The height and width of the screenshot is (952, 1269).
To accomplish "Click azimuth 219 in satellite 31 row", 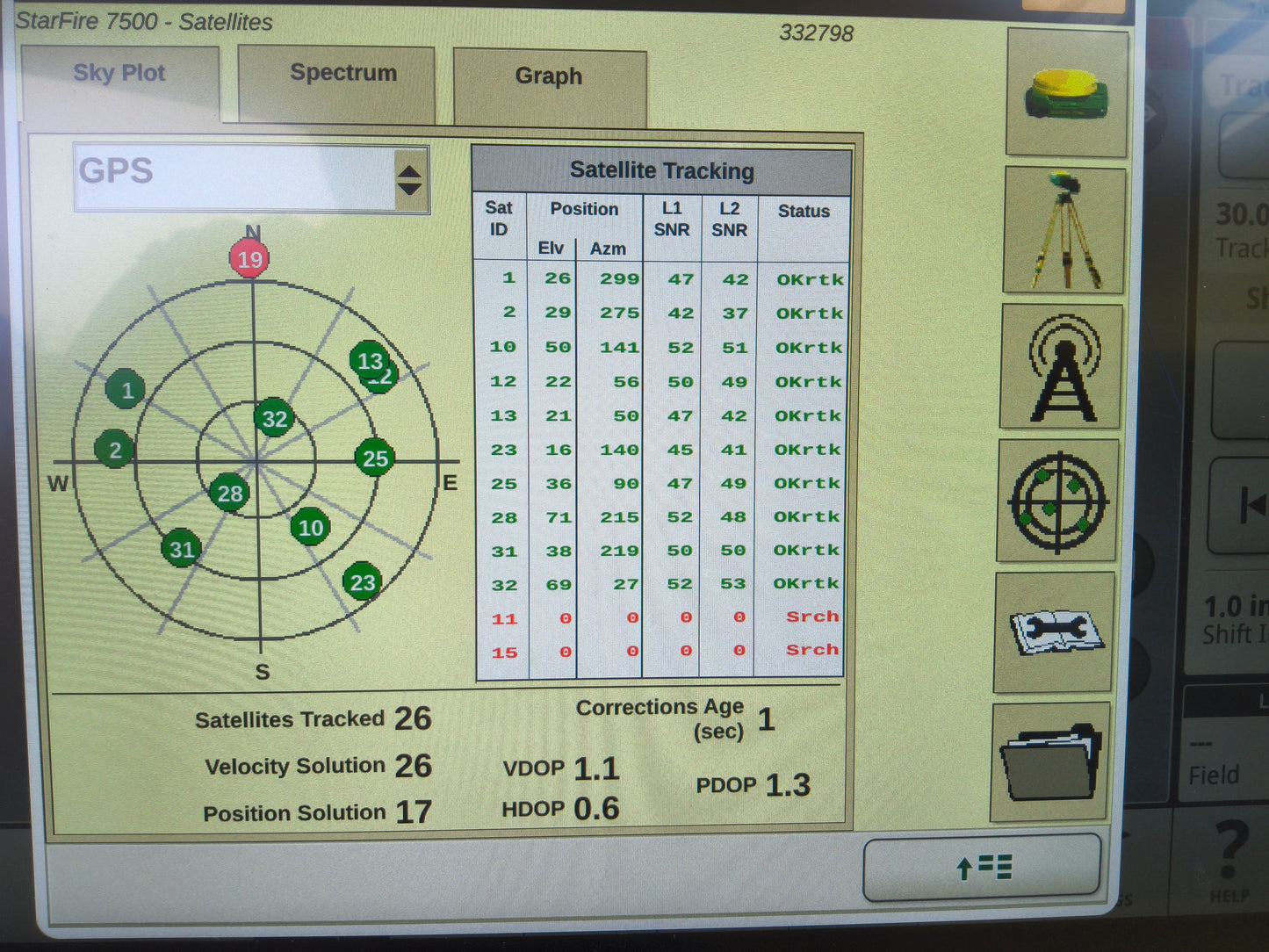I will click(x=619, y=551).
